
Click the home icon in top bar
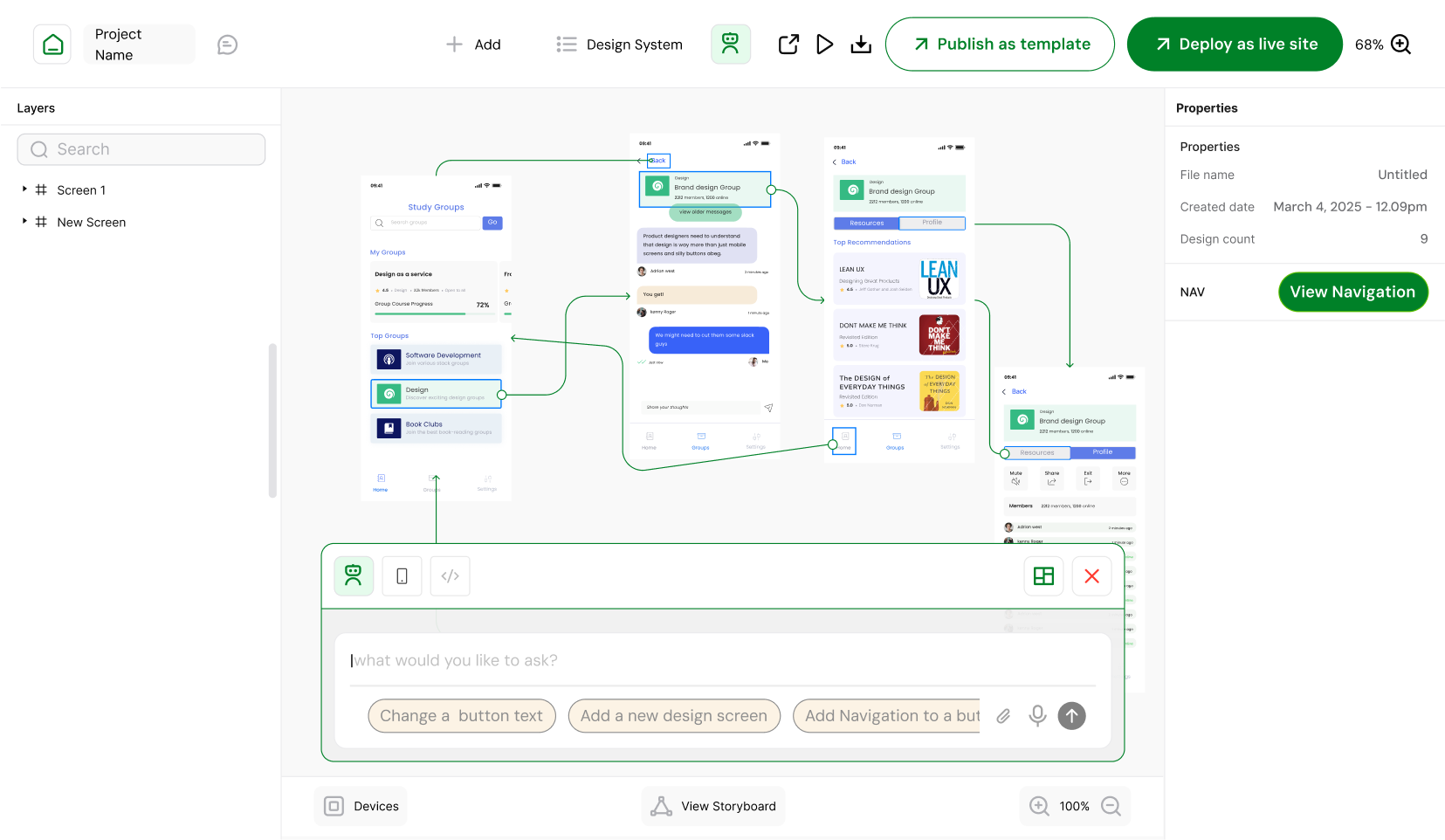(52, 45)
